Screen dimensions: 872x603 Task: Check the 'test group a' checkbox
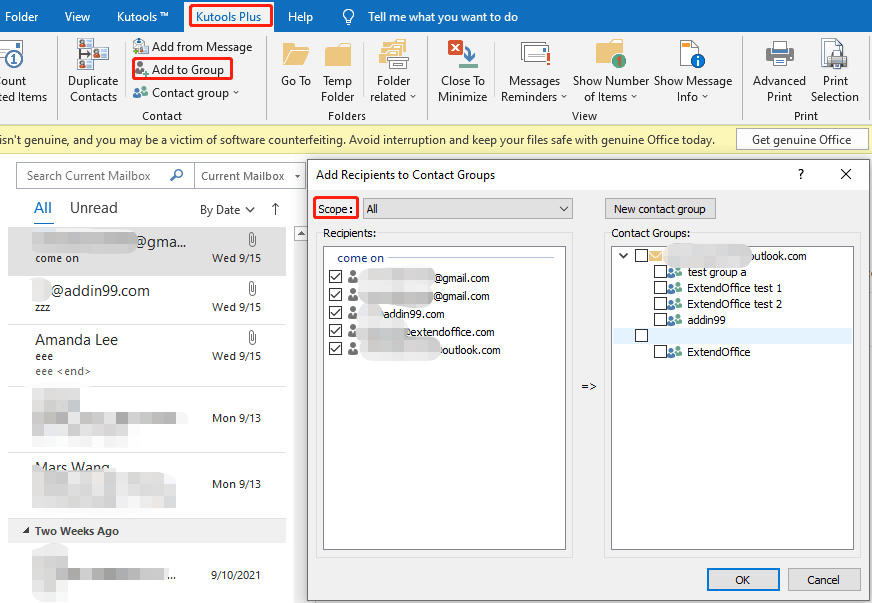click(x=661, y=272)
